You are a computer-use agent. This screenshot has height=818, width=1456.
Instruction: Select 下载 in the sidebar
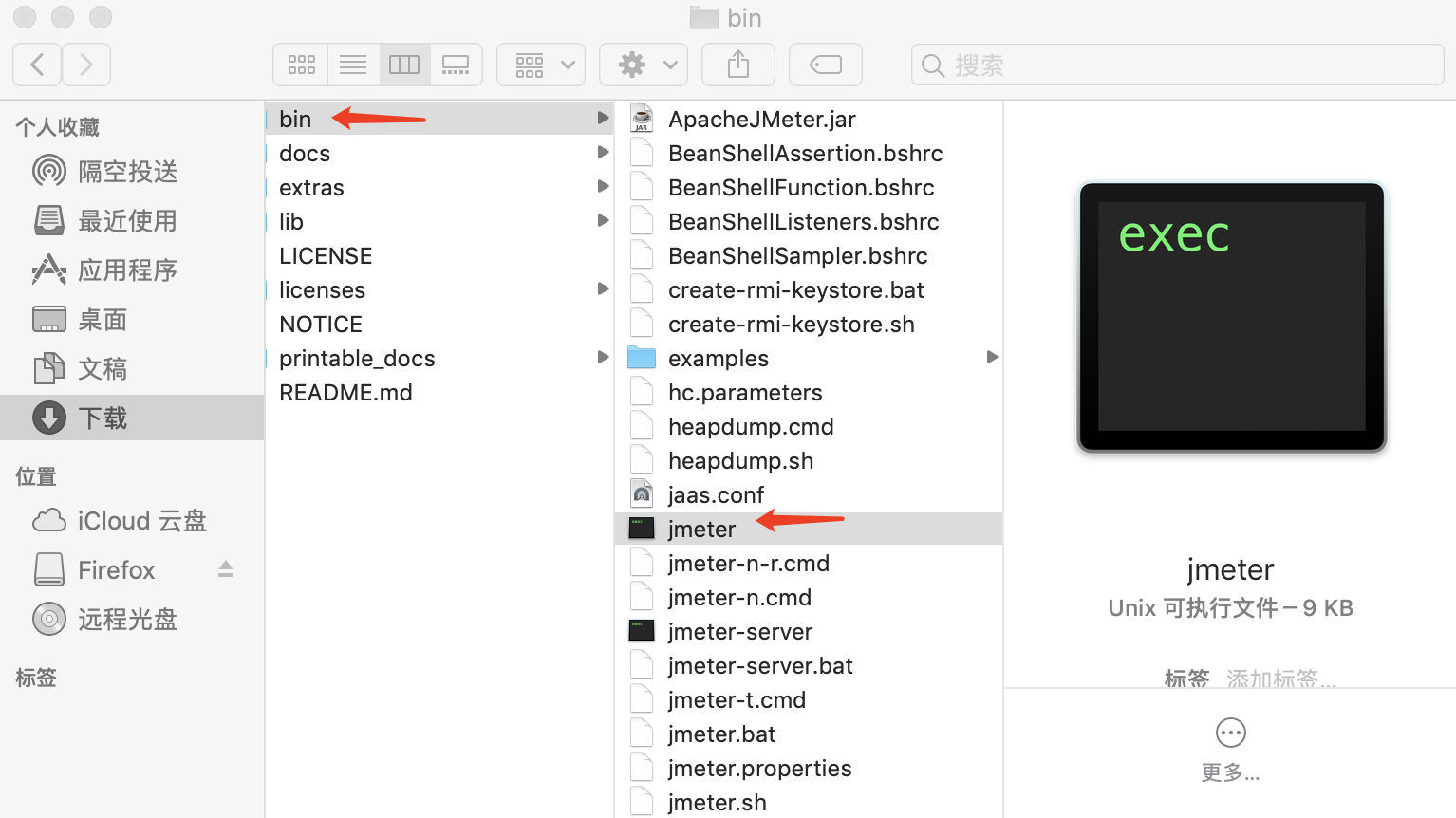point(132,418)
